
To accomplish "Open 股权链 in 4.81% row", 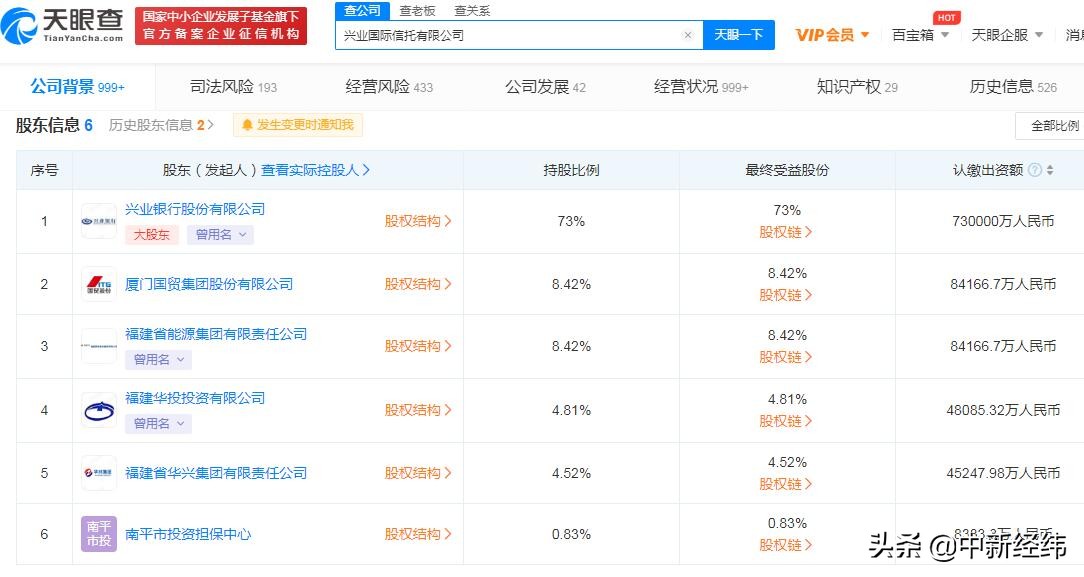I will click(x=785, y=421).
